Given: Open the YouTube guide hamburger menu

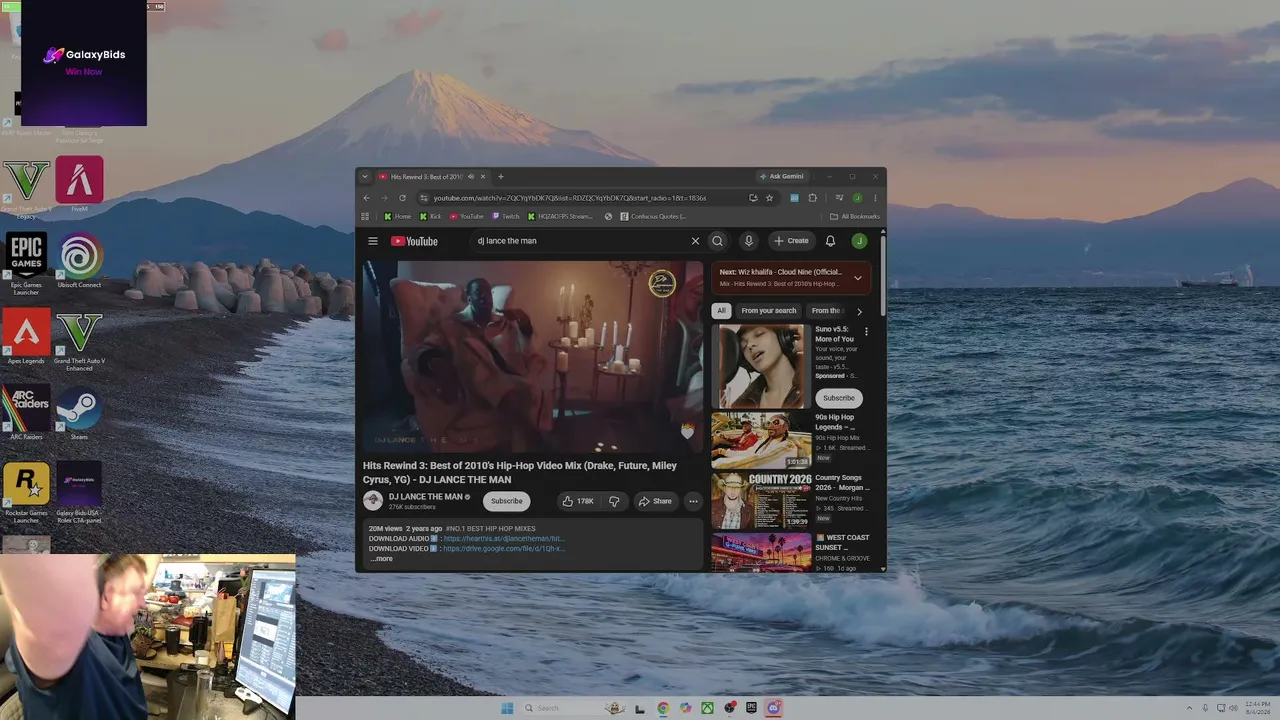Looking at the screenshot, I should (x=372, y=241).
